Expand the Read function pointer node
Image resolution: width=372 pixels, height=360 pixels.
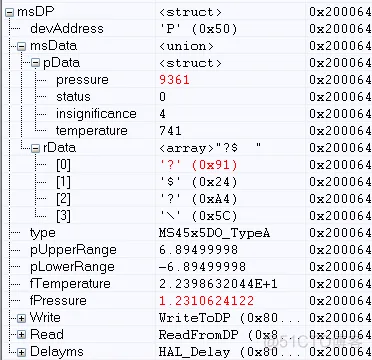click(22, 335)
